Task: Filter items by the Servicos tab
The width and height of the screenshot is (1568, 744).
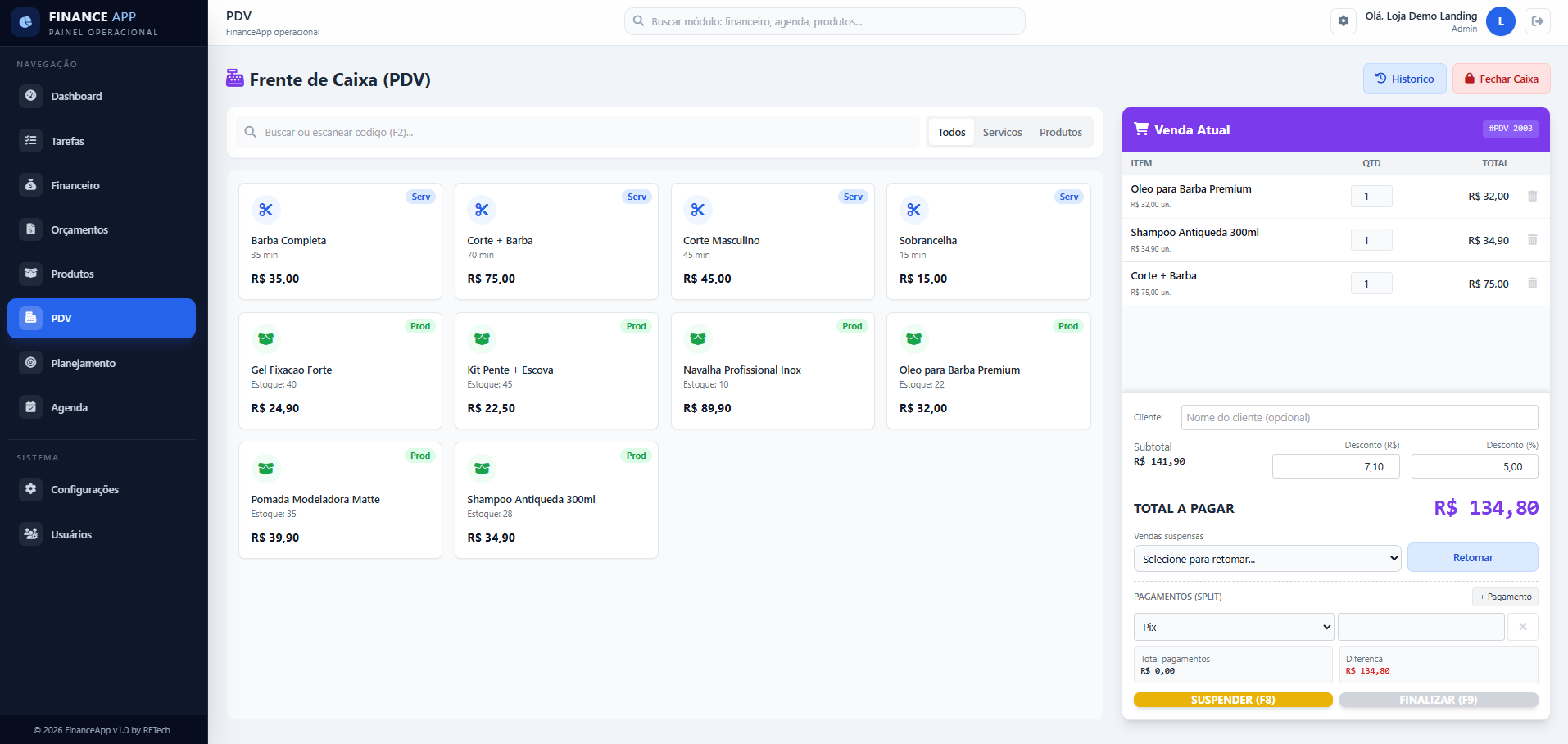Action: 1002,132
